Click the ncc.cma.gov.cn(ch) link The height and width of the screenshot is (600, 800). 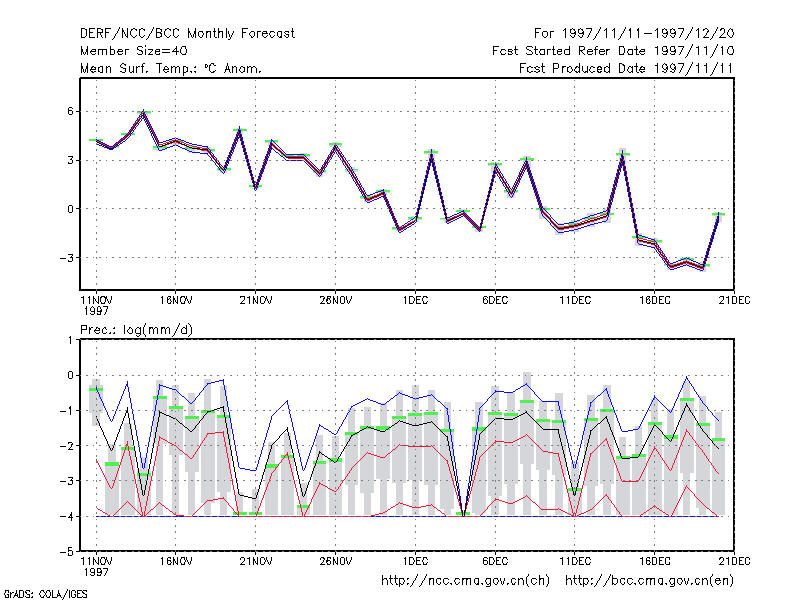(465, 581)
